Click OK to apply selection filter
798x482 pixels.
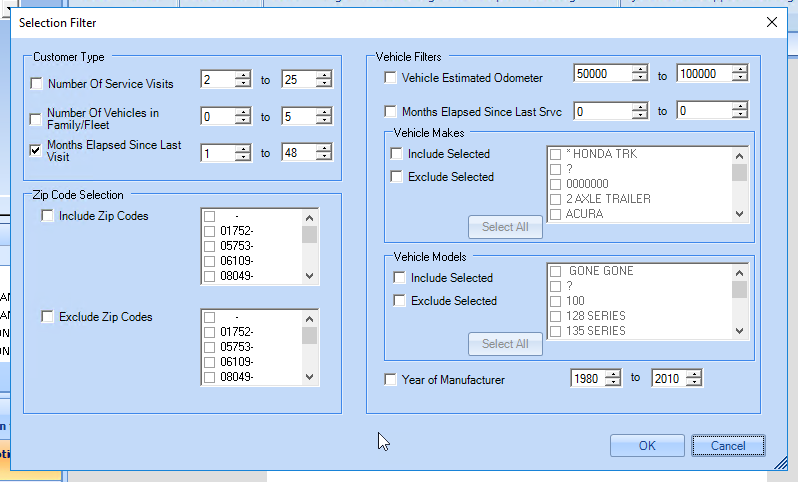pyautogui.click(x=647, y=446)
